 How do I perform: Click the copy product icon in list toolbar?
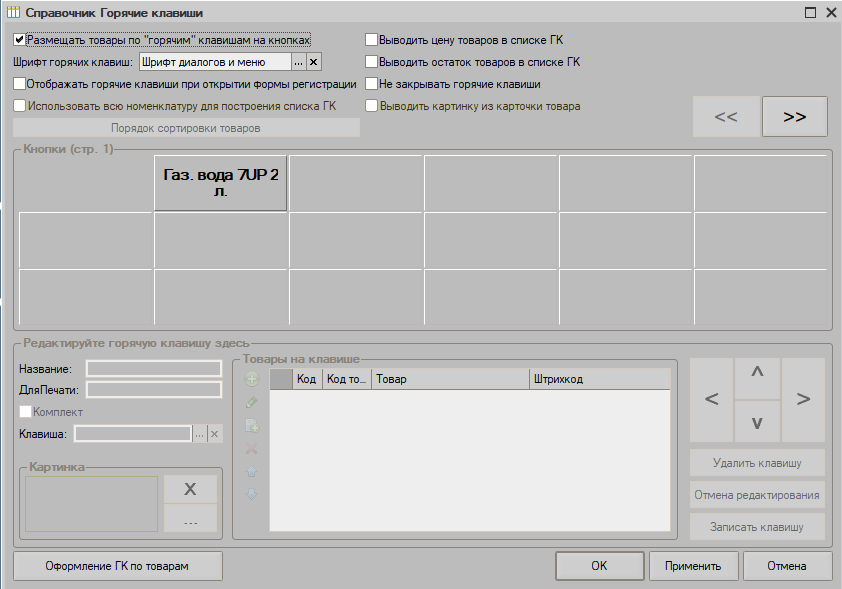(x=252, y=425)
